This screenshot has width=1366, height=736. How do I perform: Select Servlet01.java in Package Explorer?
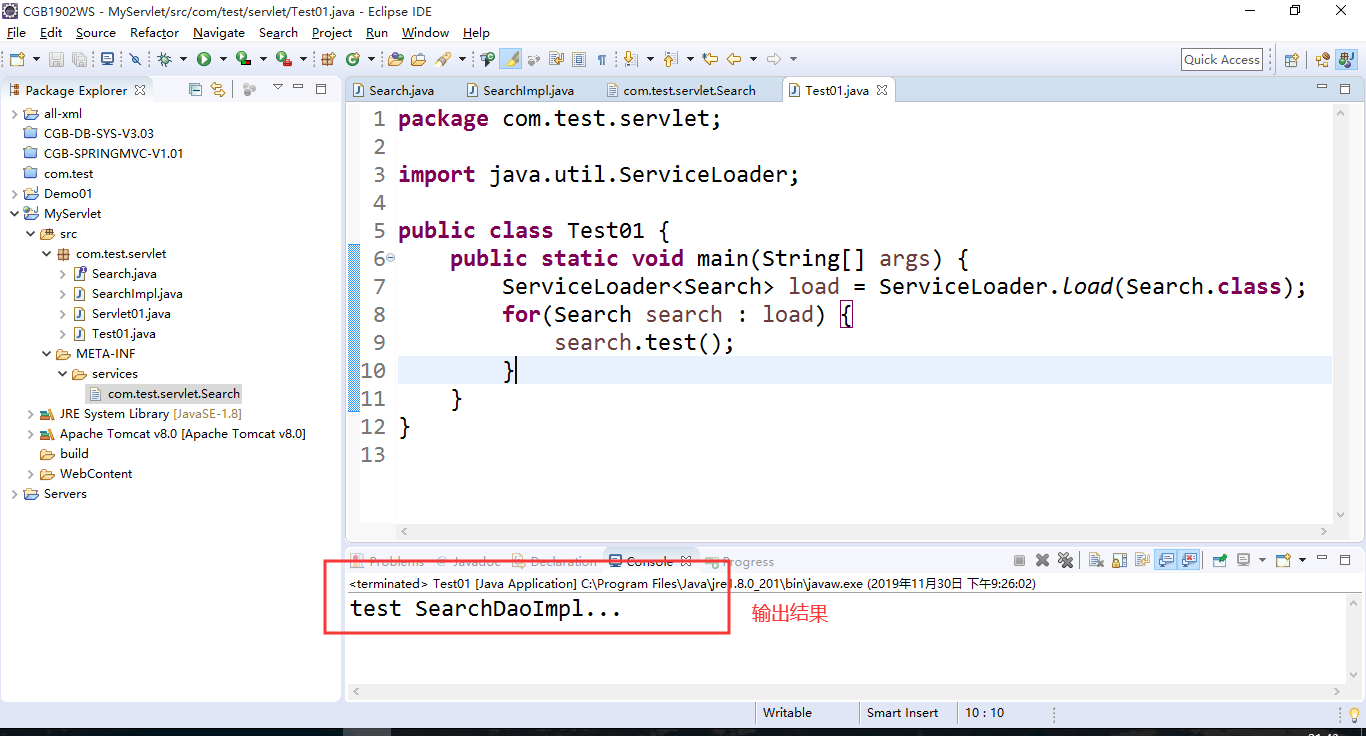point(131,313)
